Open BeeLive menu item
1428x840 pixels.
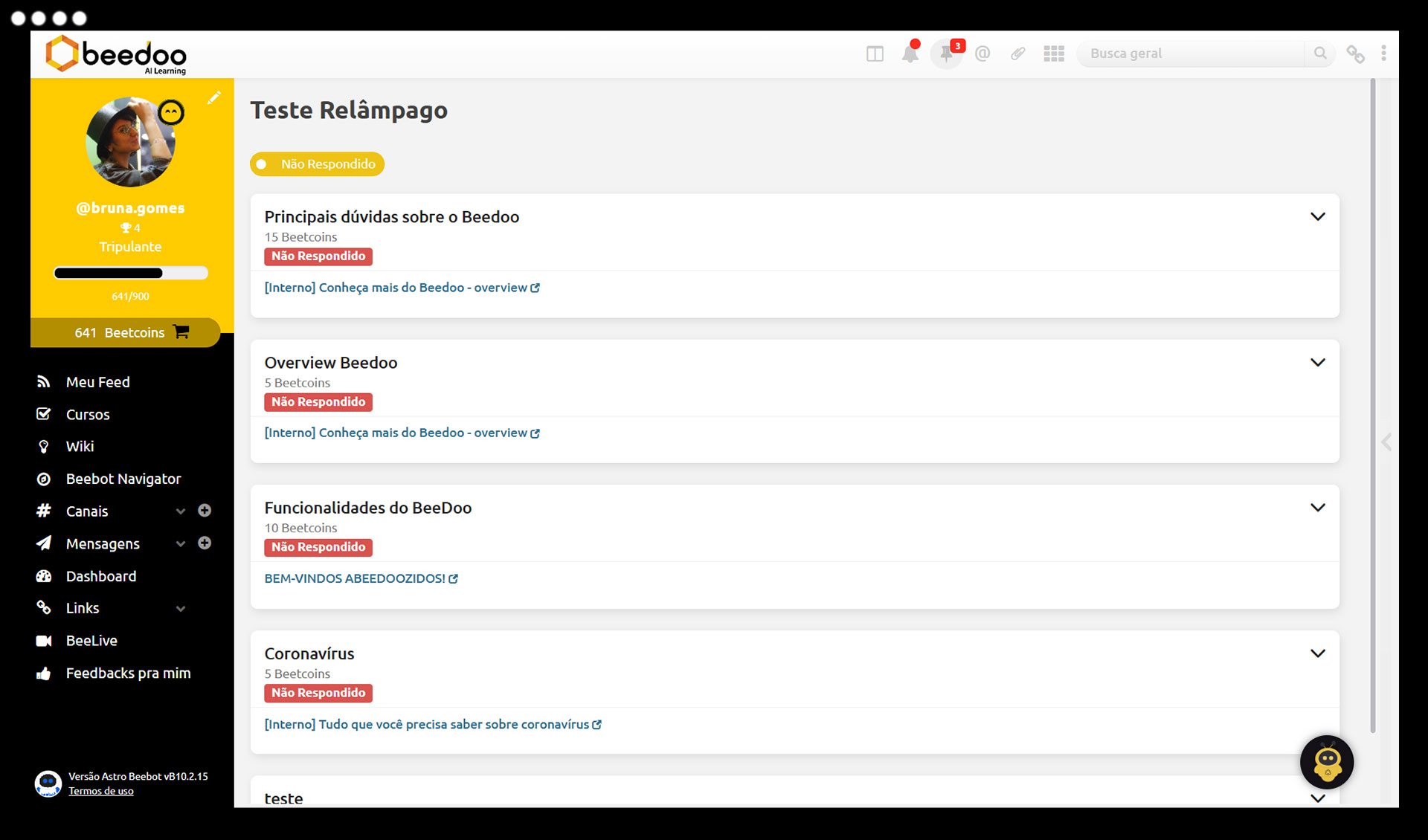pos(91,641)
